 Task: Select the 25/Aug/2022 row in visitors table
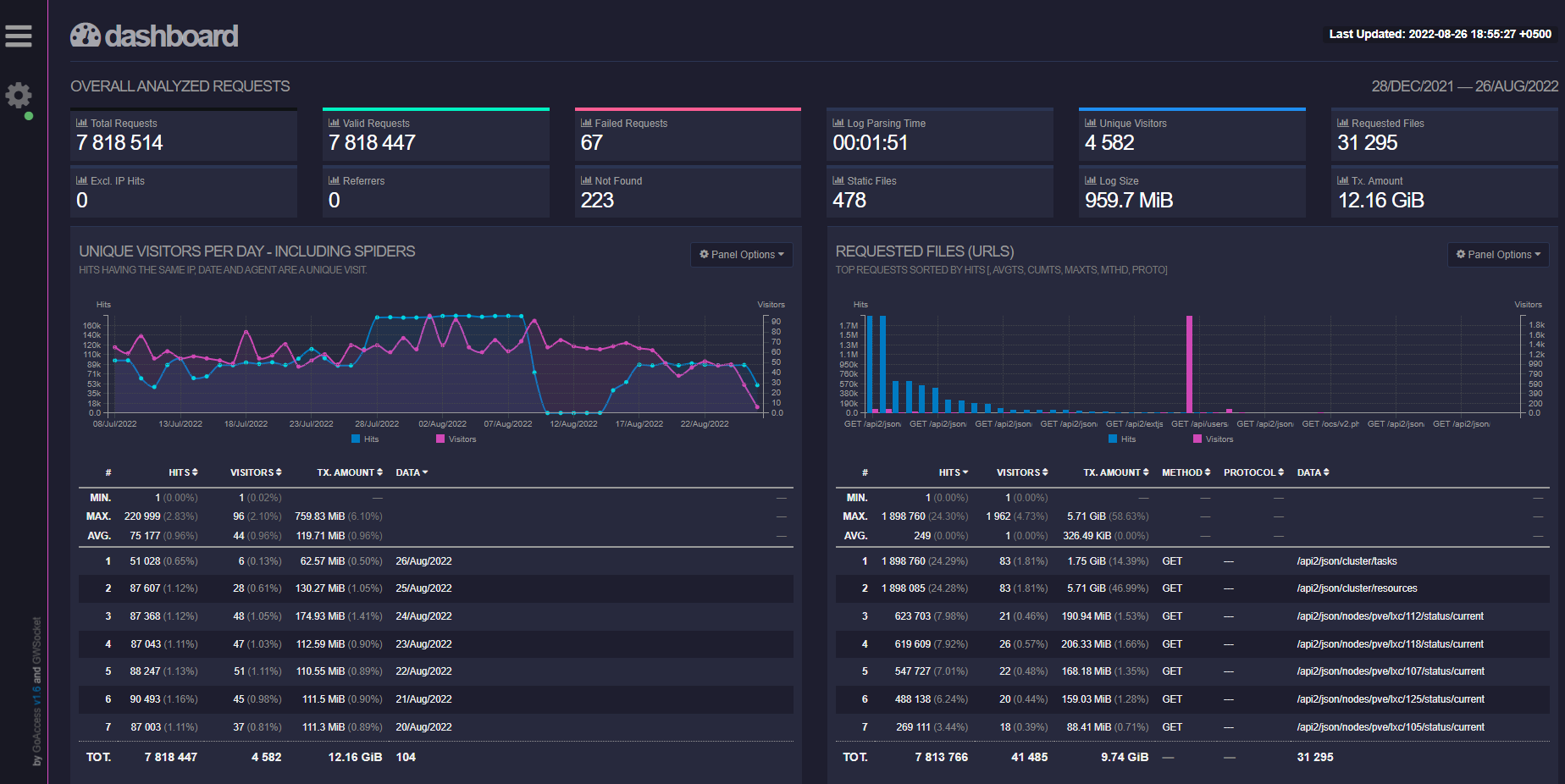[x=436, y=588]
